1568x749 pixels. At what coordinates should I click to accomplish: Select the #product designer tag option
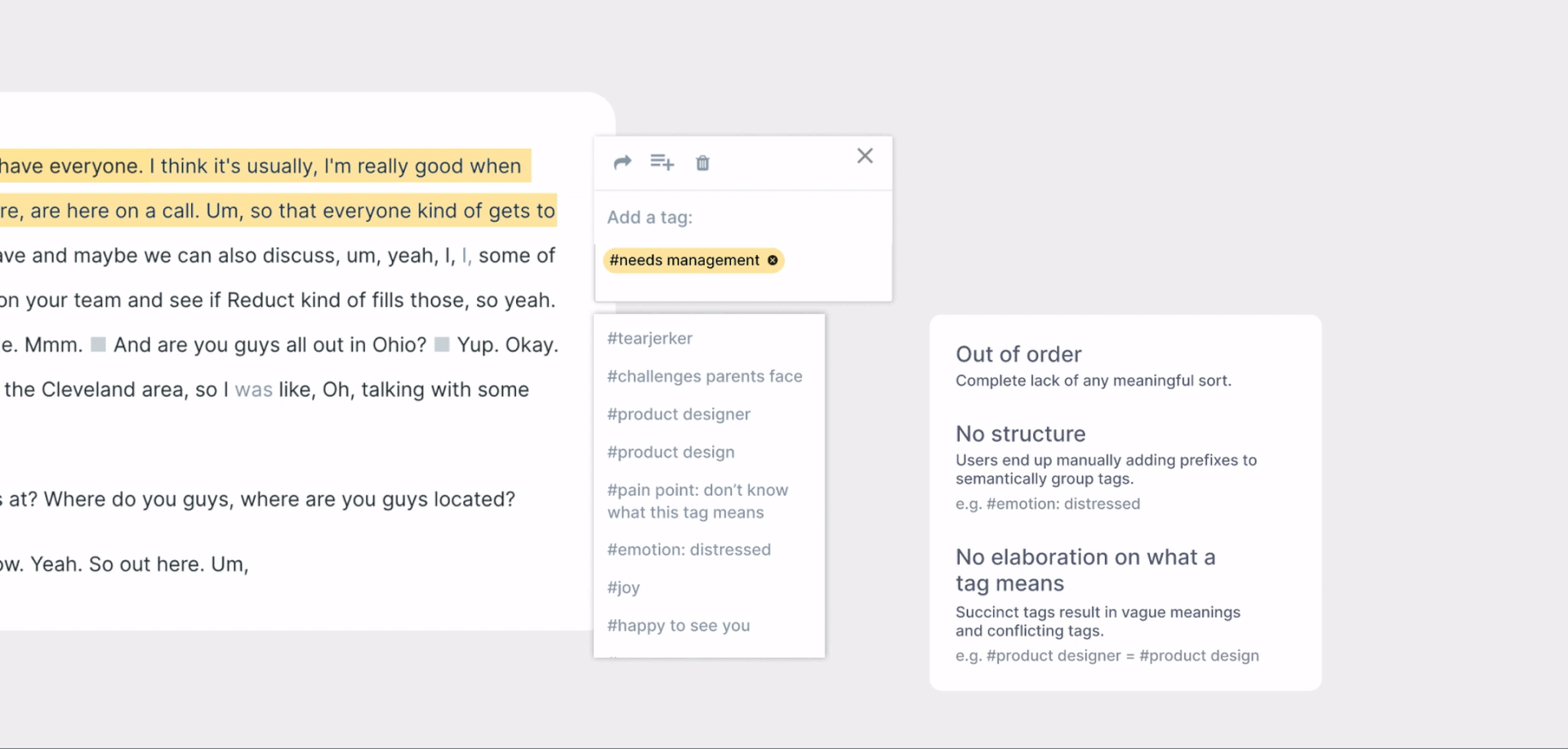pos(679,414)
